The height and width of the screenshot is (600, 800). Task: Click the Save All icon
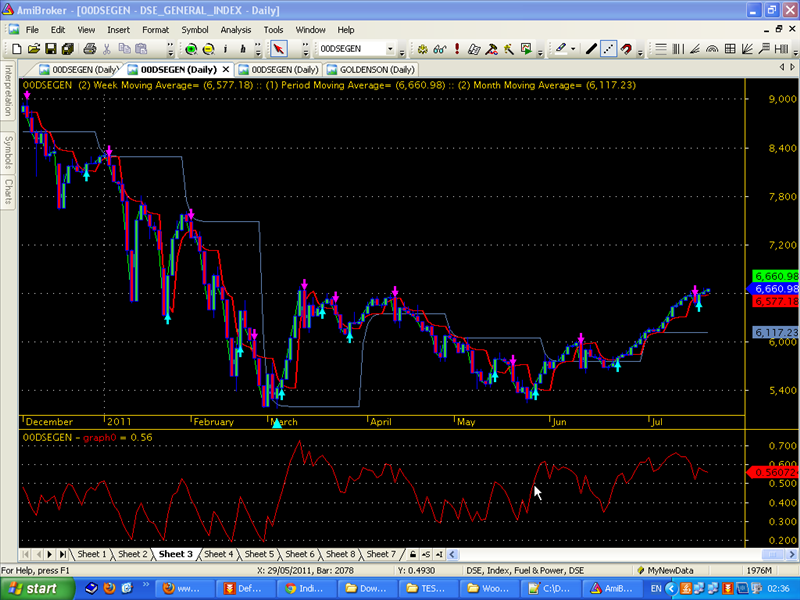[67, 49]
